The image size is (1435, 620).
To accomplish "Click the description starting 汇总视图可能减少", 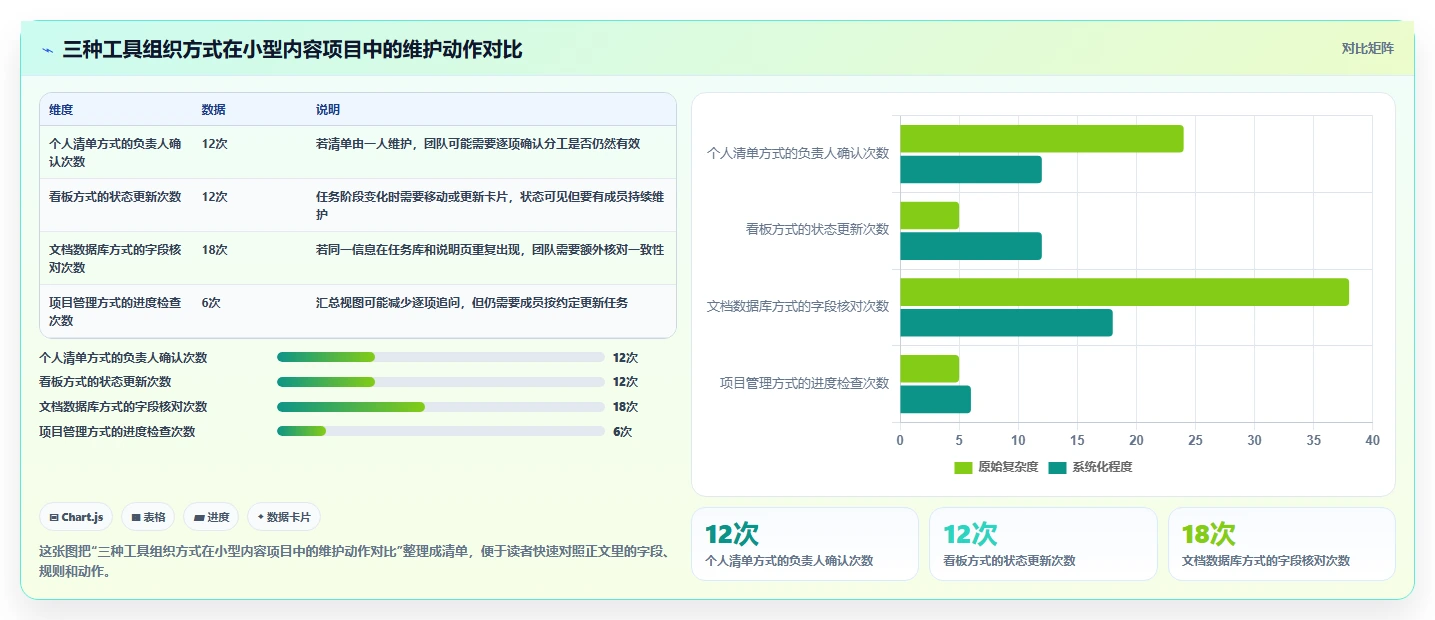I will [x=472, y=303].
